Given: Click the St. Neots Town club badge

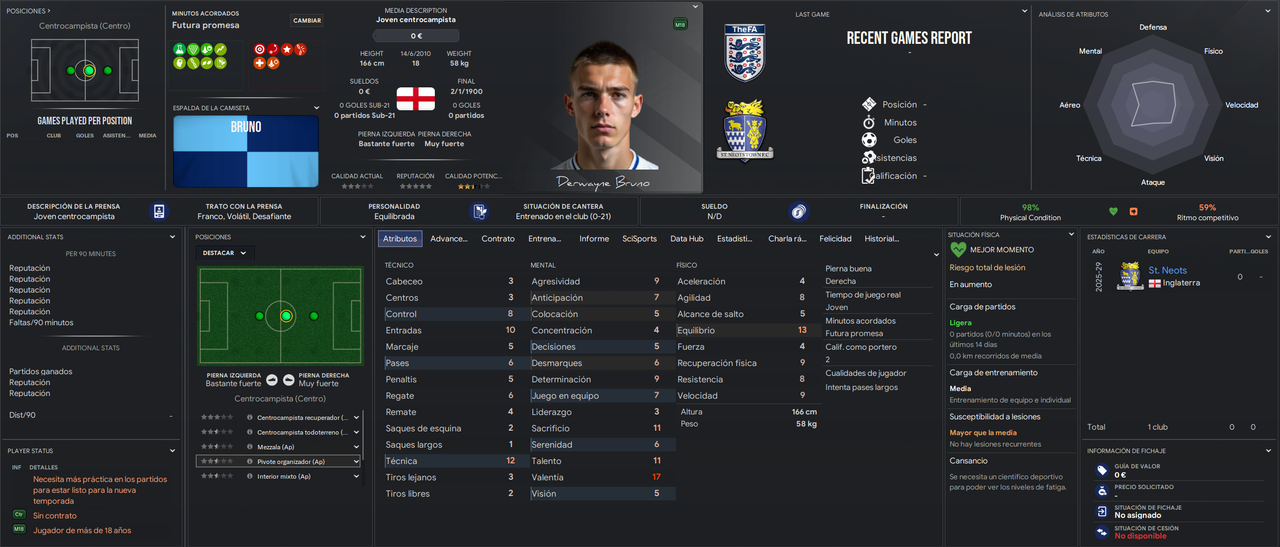Looking at the screenshot, I should (x=744, y=129).
